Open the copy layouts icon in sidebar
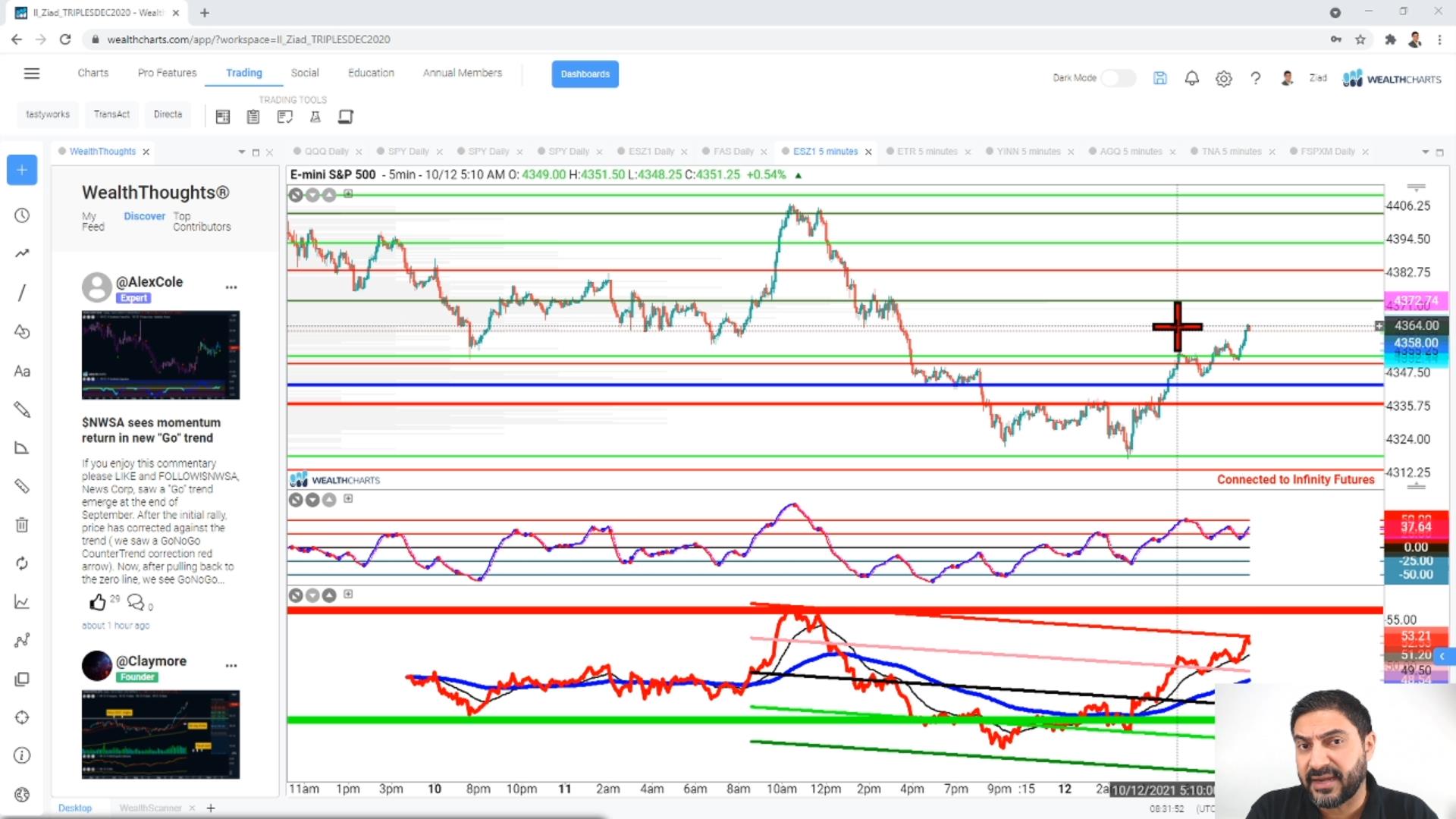This screenshot has height=819, width=1456. click(x=22, y=679)
